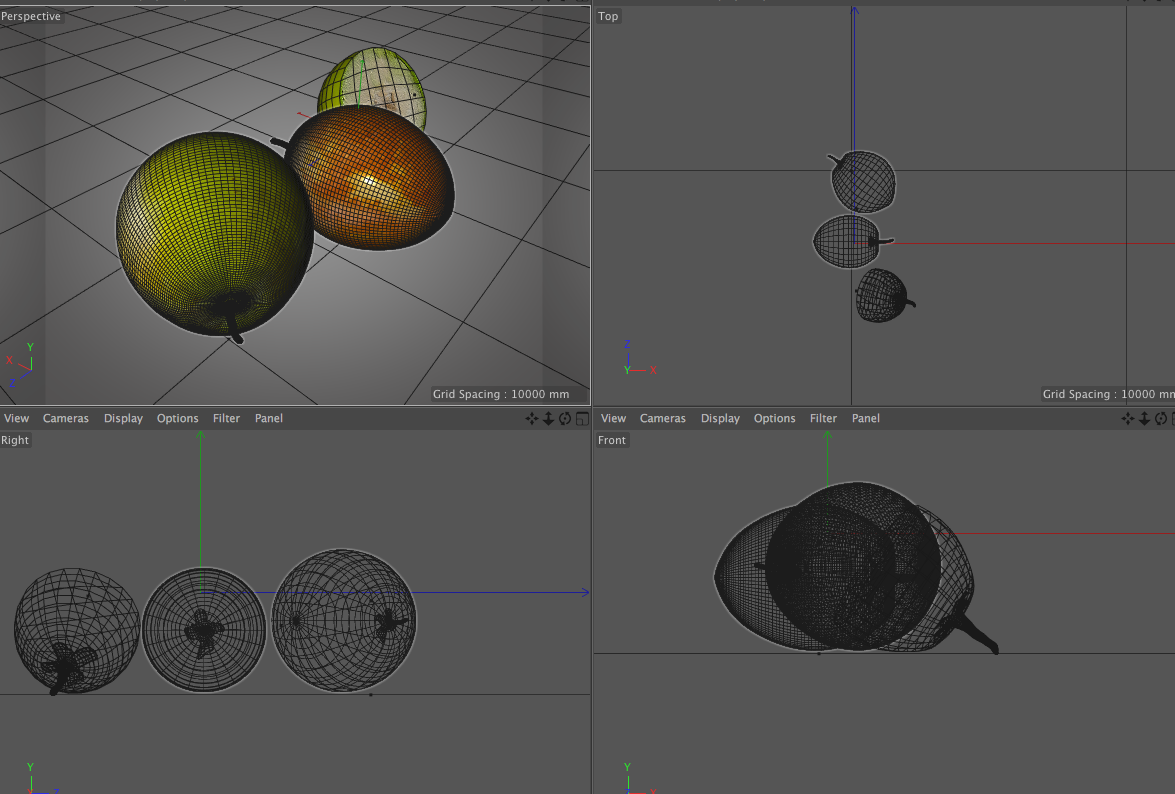Select the large yellow-green apple in Perspective view
Viewport: 1175px width, 794px height.
(x=214, y=232)
